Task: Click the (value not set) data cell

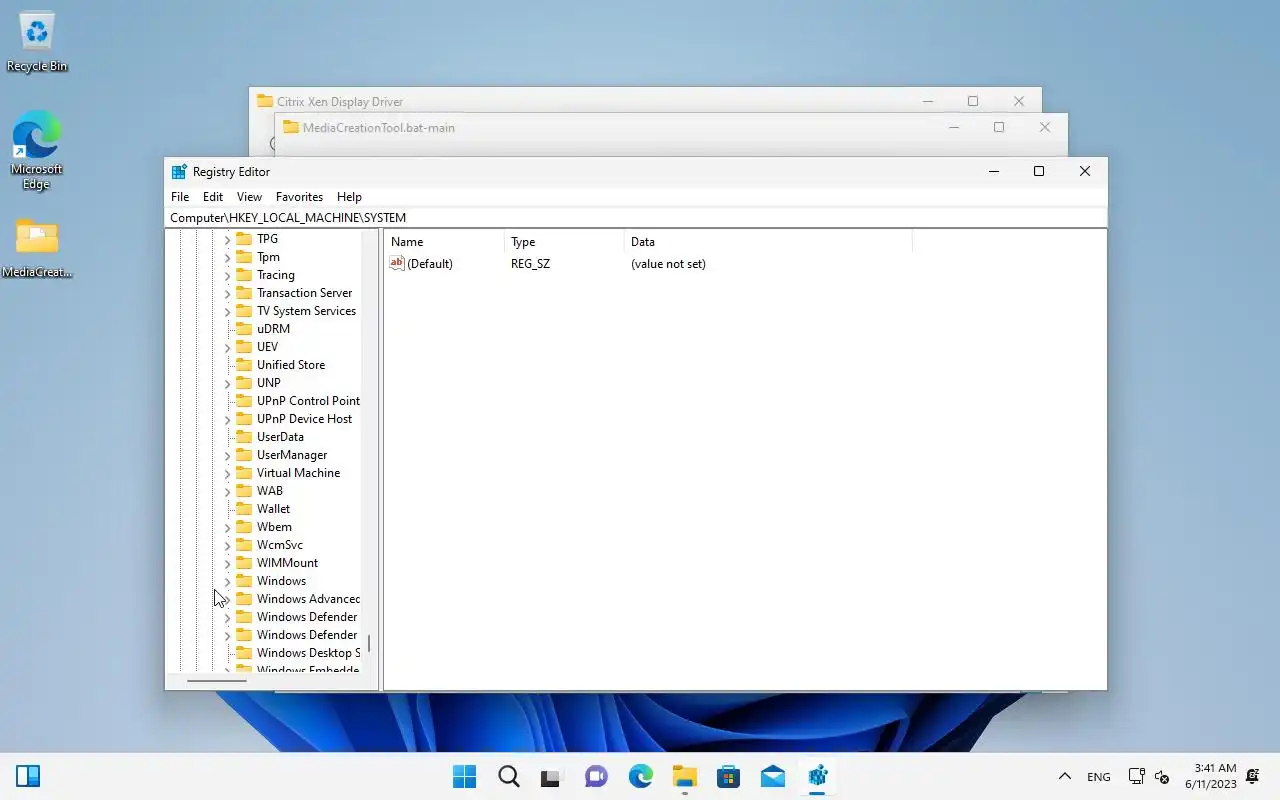Action: pos(668,264)
